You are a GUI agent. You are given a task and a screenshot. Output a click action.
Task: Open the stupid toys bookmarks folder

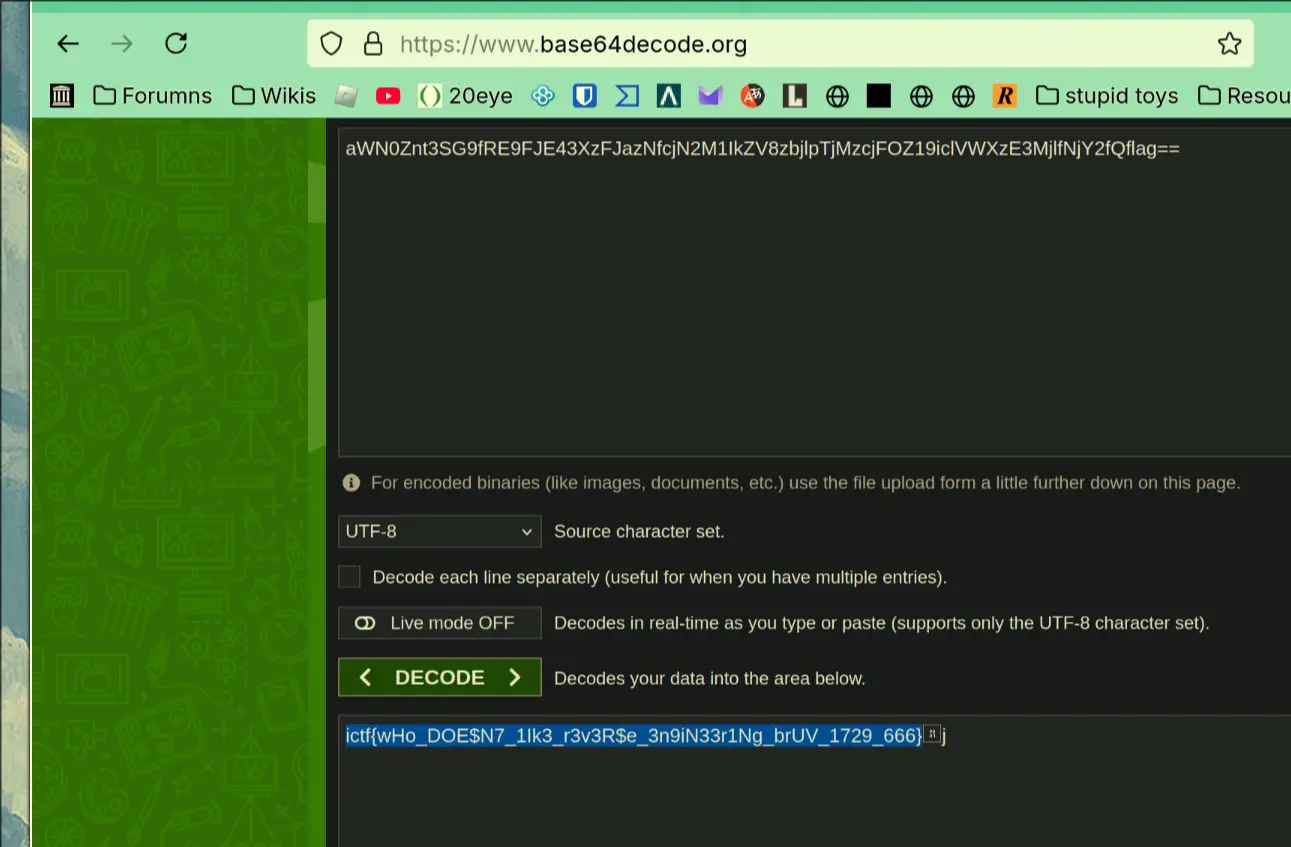coord(1107,96)
